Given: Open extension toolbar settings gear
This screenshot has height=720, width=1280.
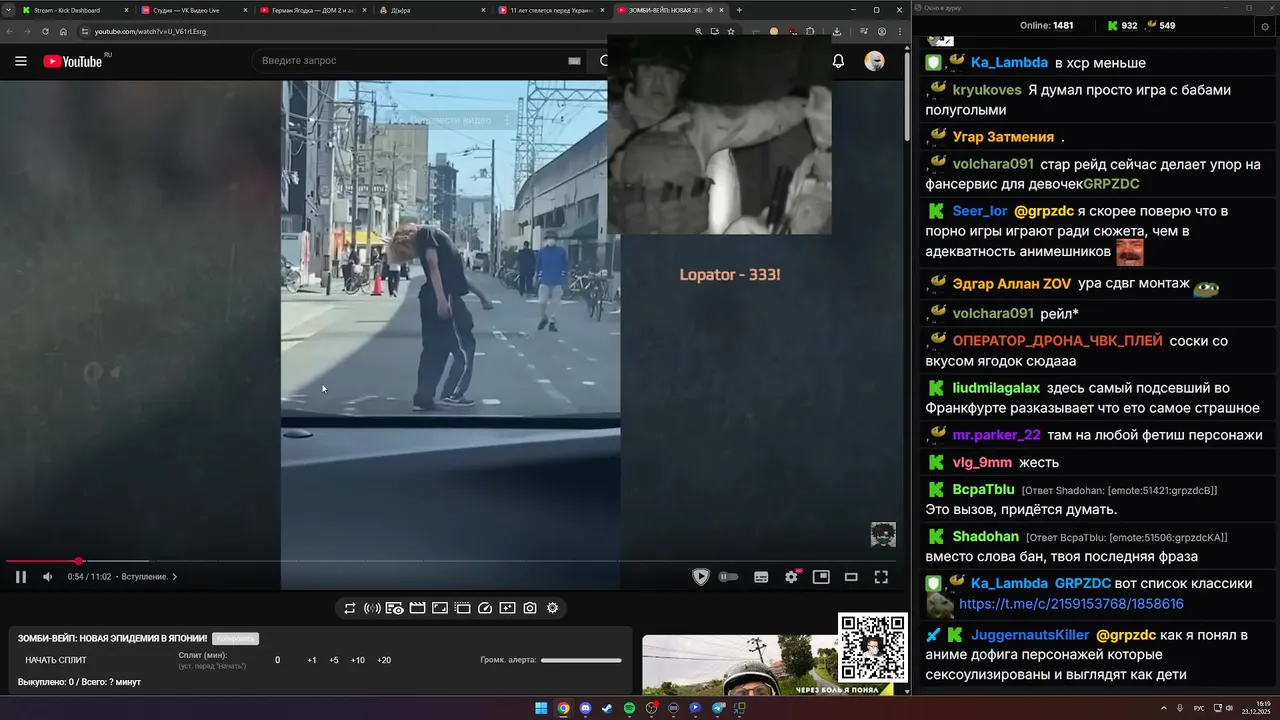Looking at the screenshot, I should pos(552,608).
